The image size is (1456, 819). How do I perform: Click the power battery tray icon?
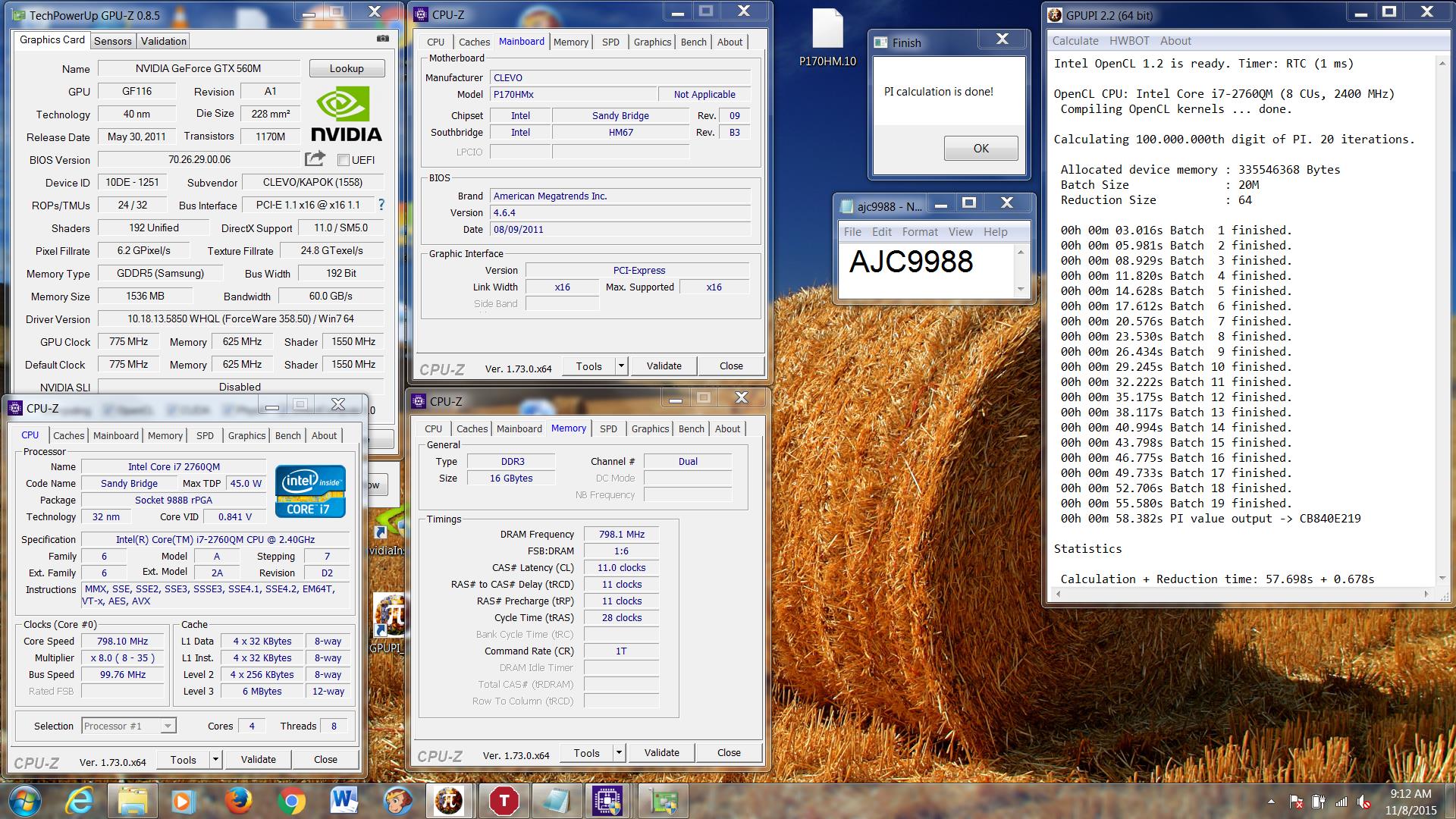point(1319,802)
